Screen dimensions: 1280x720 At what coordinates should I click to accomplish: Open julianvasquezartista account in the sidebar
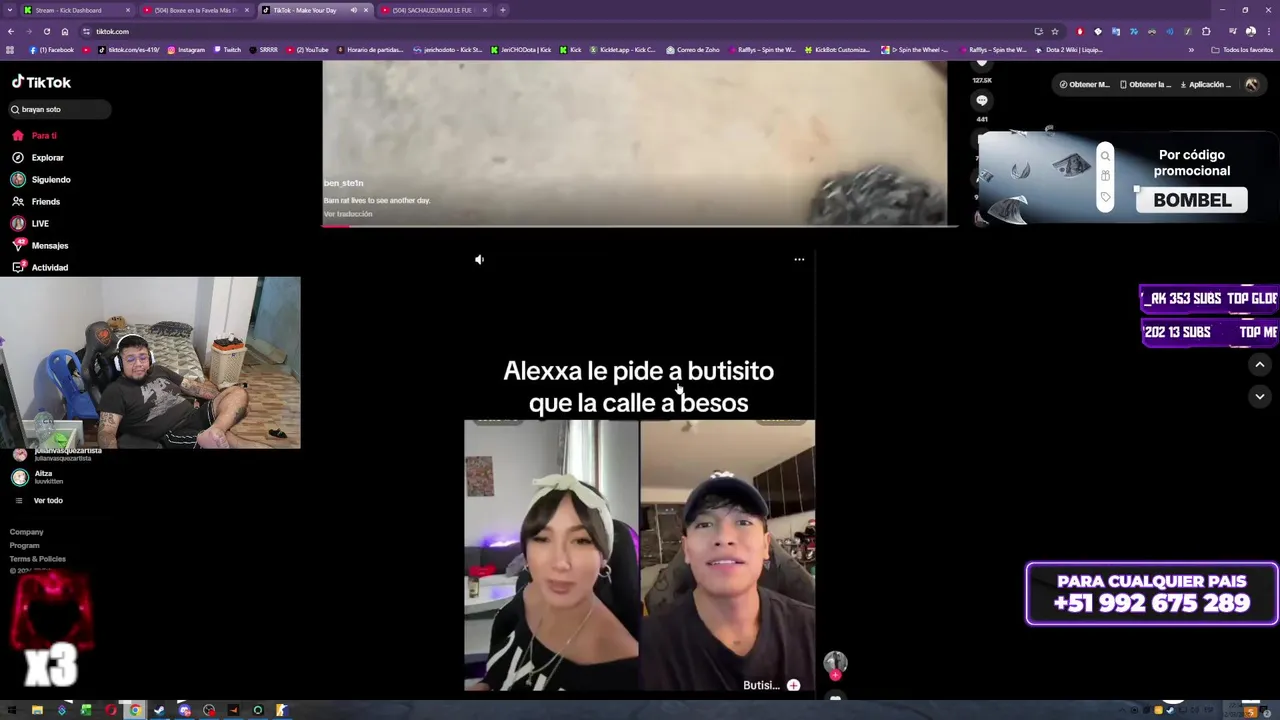[58, 453]
